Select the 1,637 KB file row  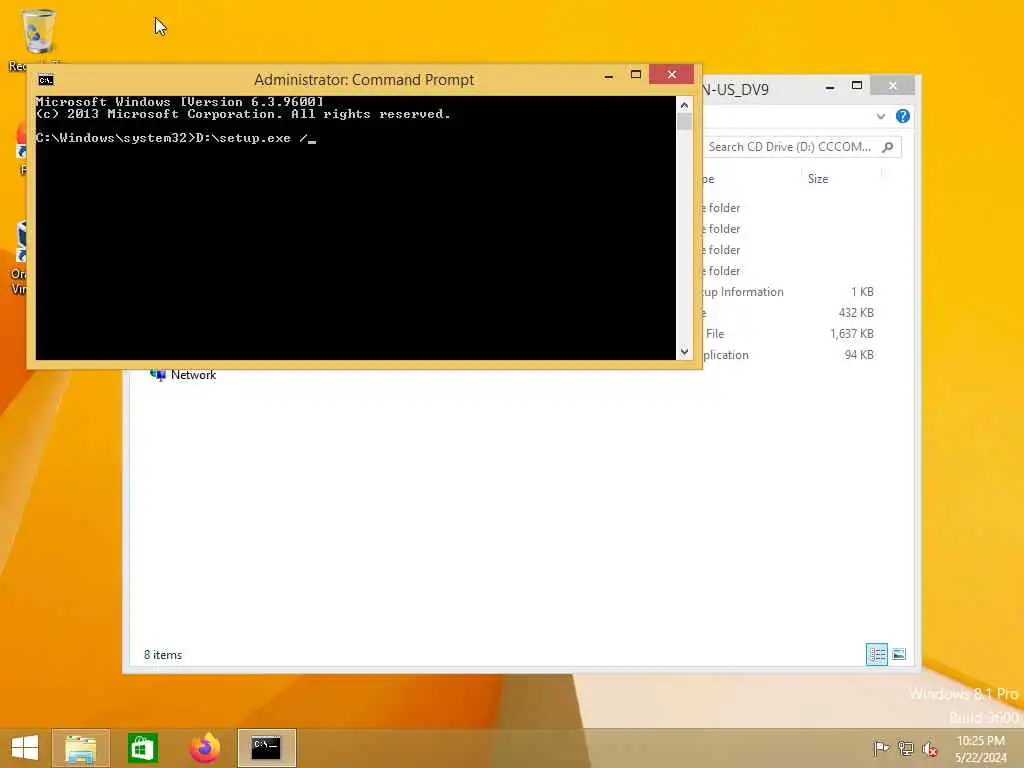pyautogui.click(x=790, y=334)
